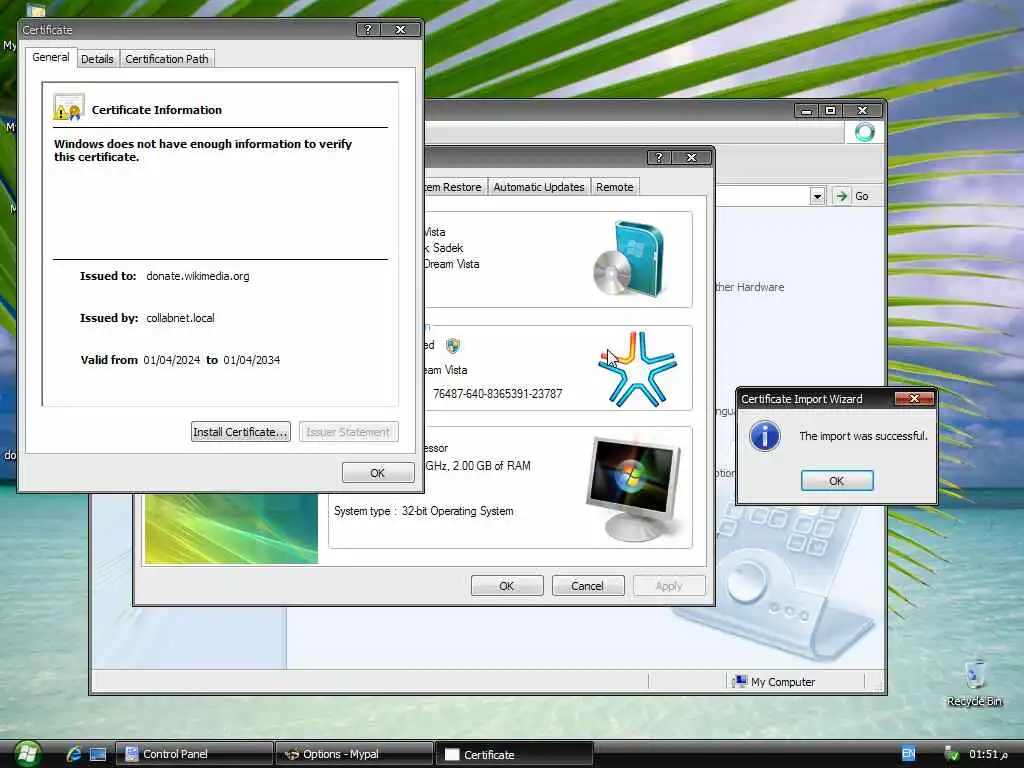Click the Show Desktop quick launch icon
This screenshot has width=1024, height=768.
[x=98, y=754]
